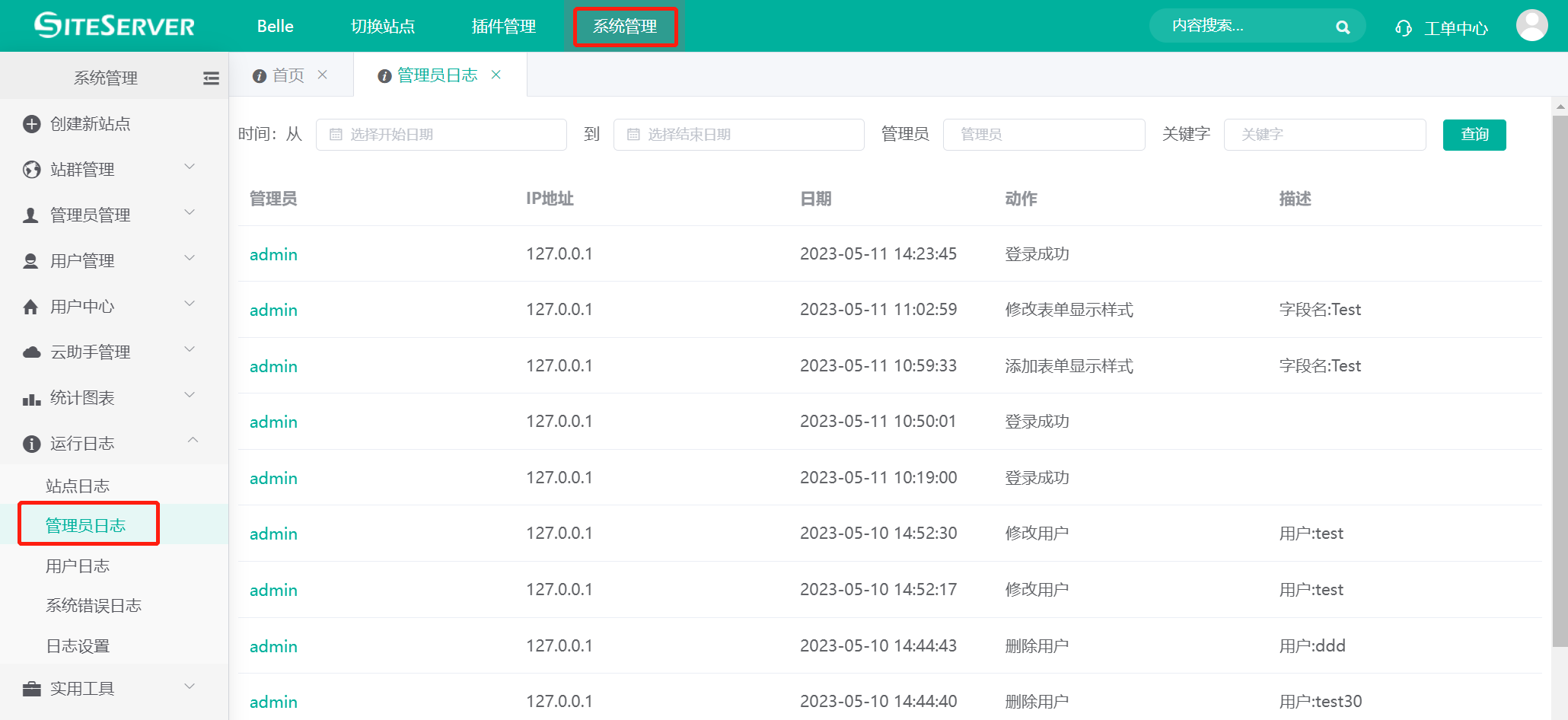Click the 云助手管理 cloud icon
Viewport: 1568px width, 720px height.
pos(31,352)
